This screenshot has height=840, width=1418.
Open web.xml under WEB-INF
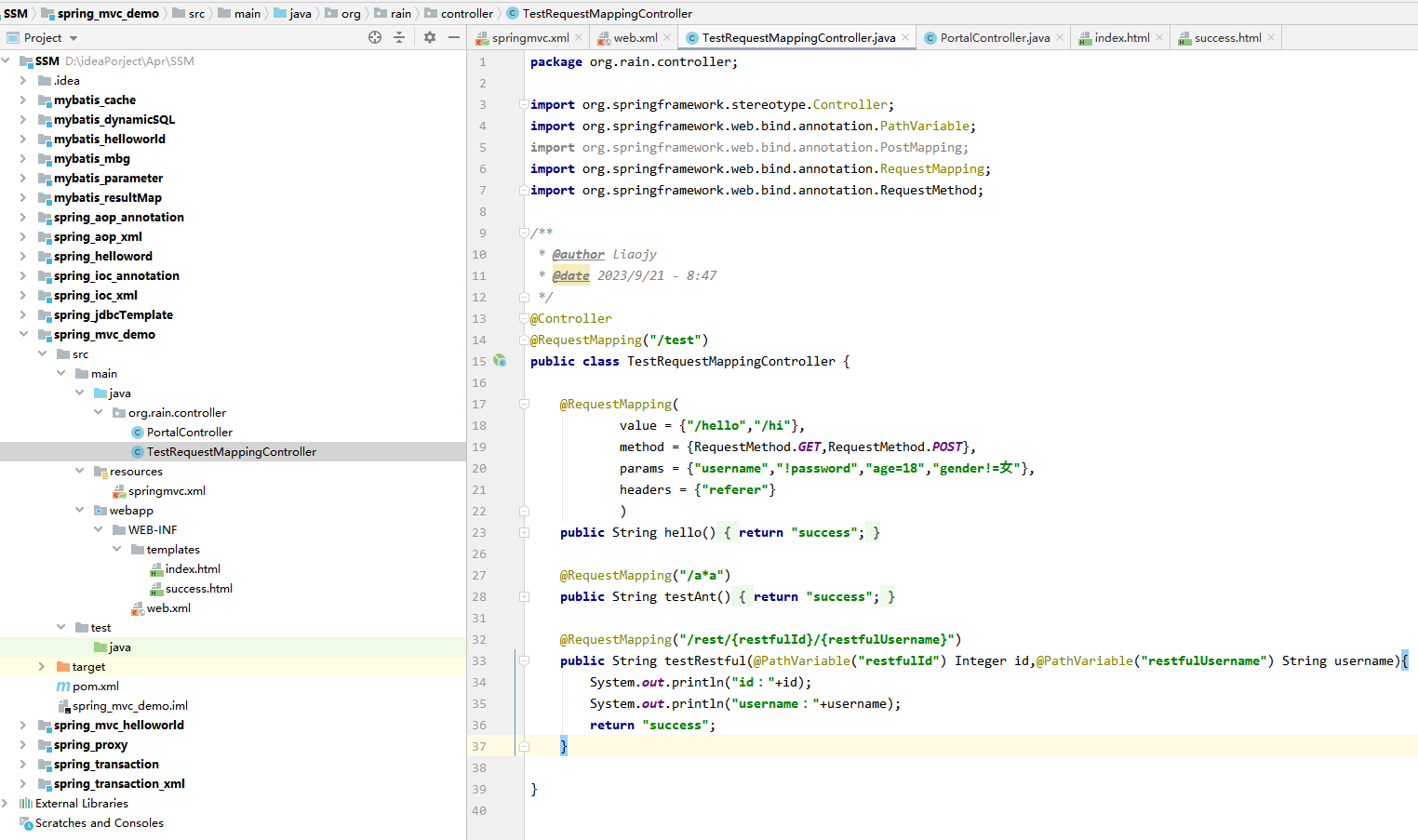coord(168,608)
